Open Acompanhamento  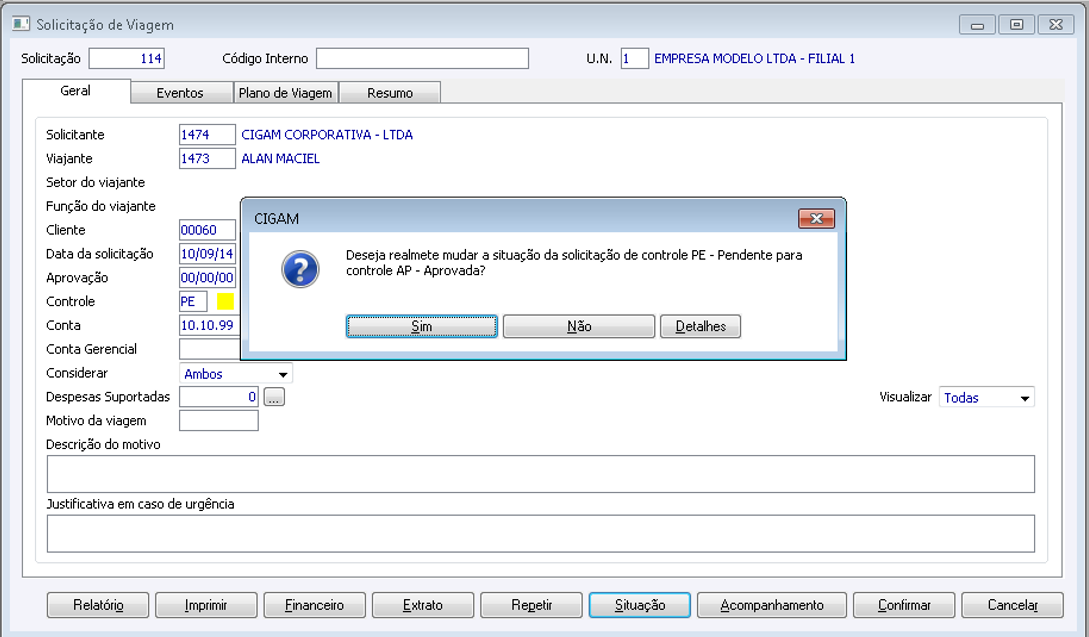click(x=772, y=605)
